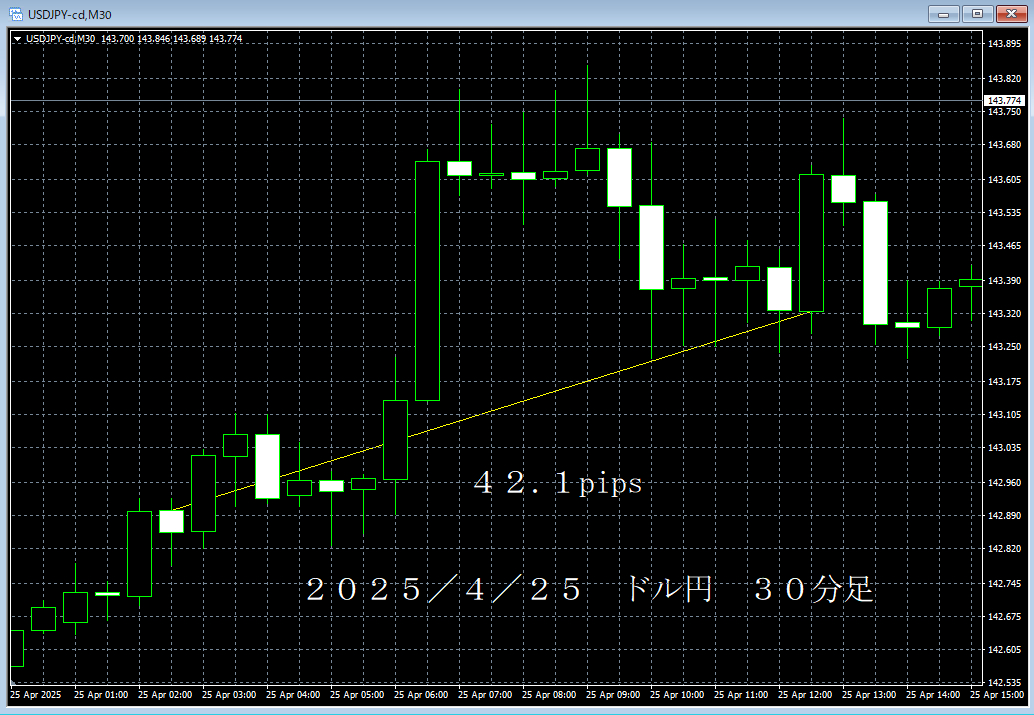Click time axis label 25 Apr 06:00
The image size is (1034, 715).
[x=421, y=695]
